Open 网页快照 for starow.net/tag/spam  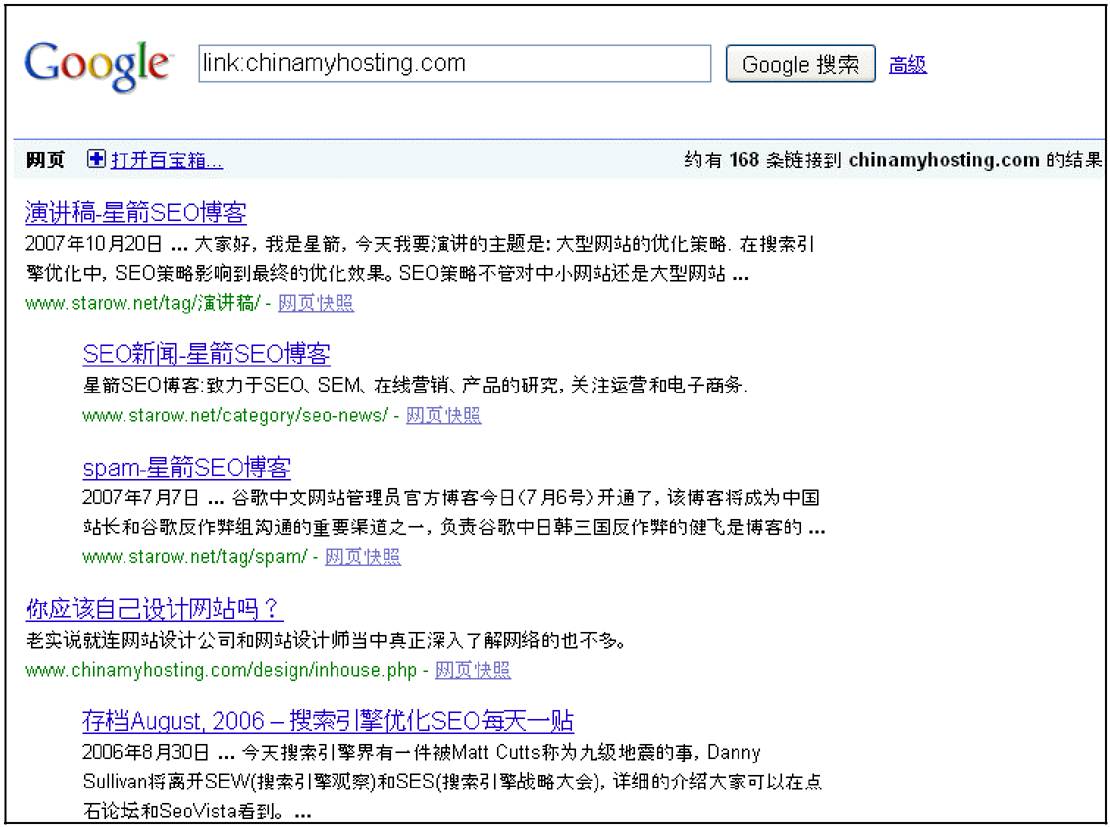click(x=362, y=557)
